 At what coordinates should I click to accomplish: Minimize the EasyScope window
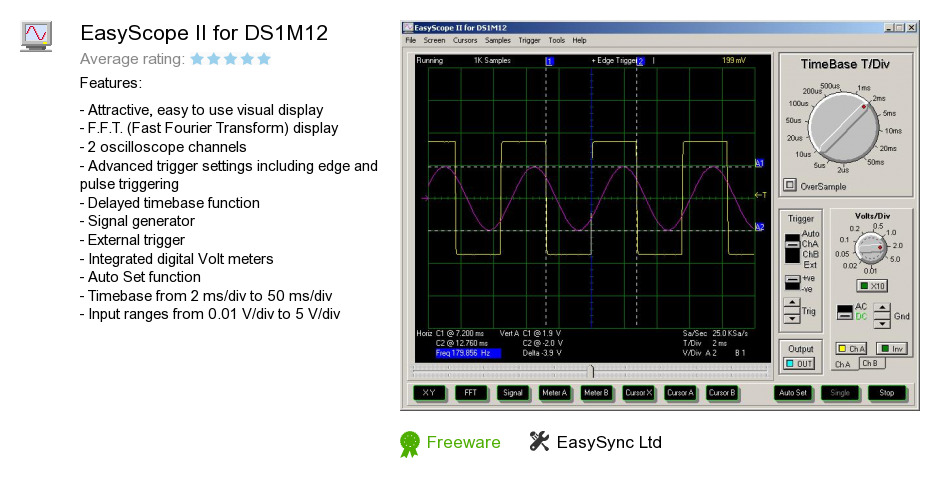pyautogui.click(x=888, y=28)
